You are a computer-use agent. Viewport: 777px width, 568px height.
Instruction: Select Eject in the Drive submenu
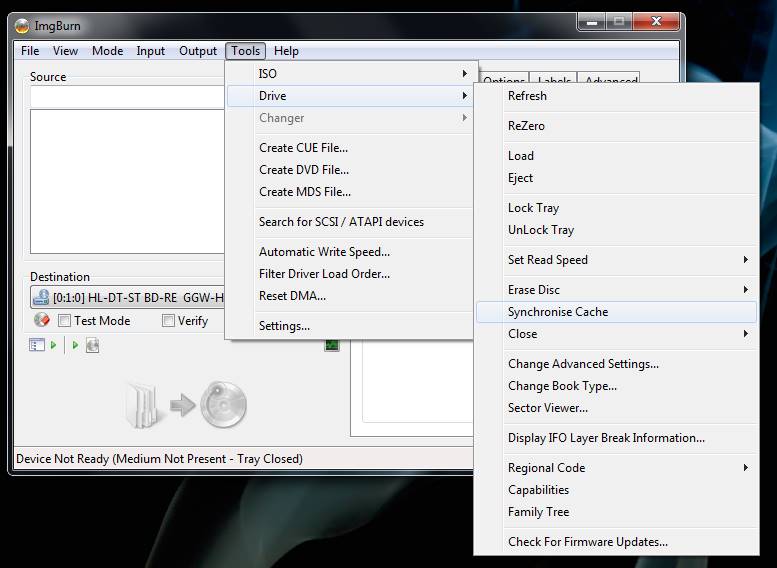coord(616,178)
